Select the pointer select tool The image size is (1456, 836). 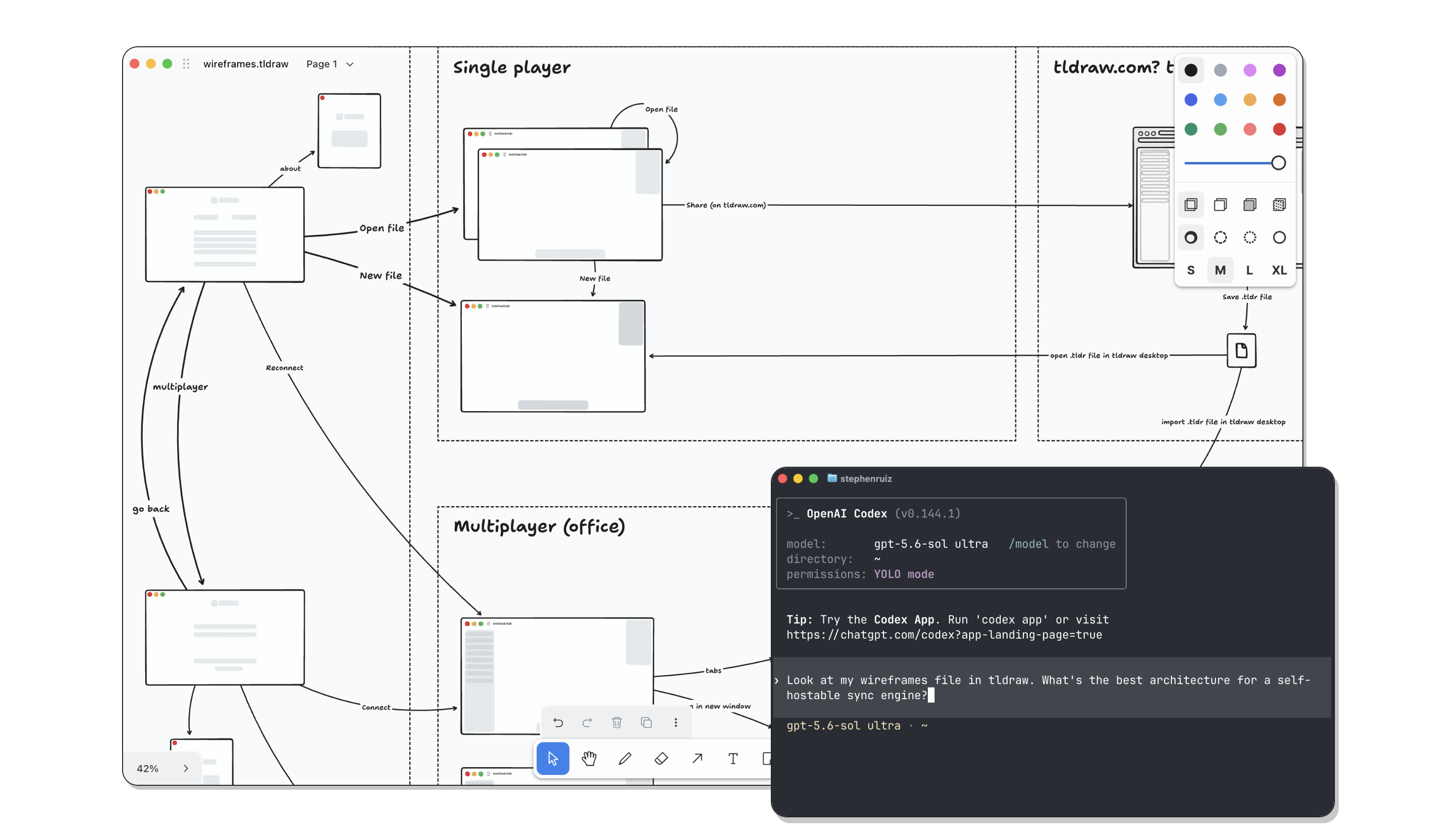pyautogui.click(x=553, y=759)
